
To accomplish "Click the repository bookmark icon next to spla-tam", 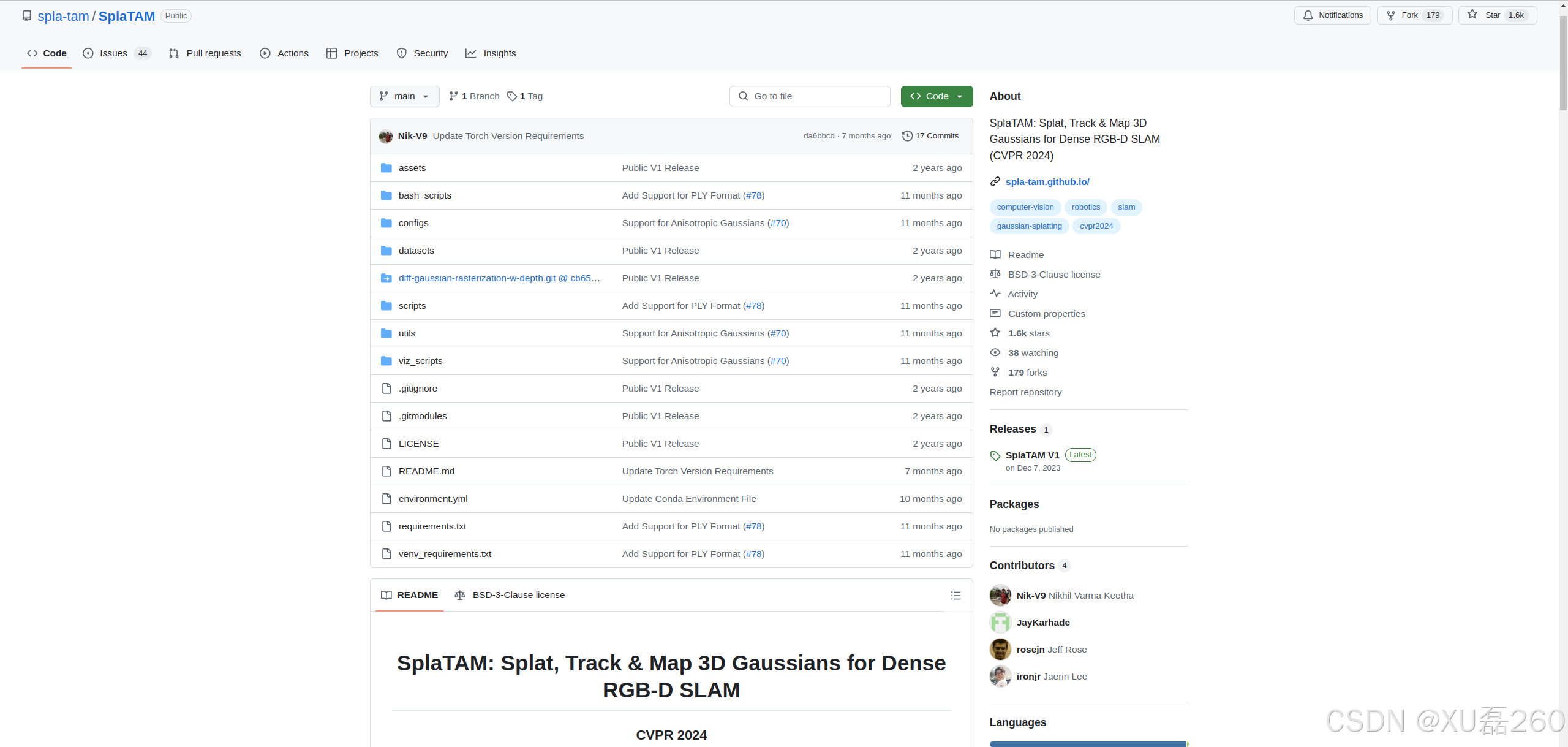I will [x=26, y=15].
